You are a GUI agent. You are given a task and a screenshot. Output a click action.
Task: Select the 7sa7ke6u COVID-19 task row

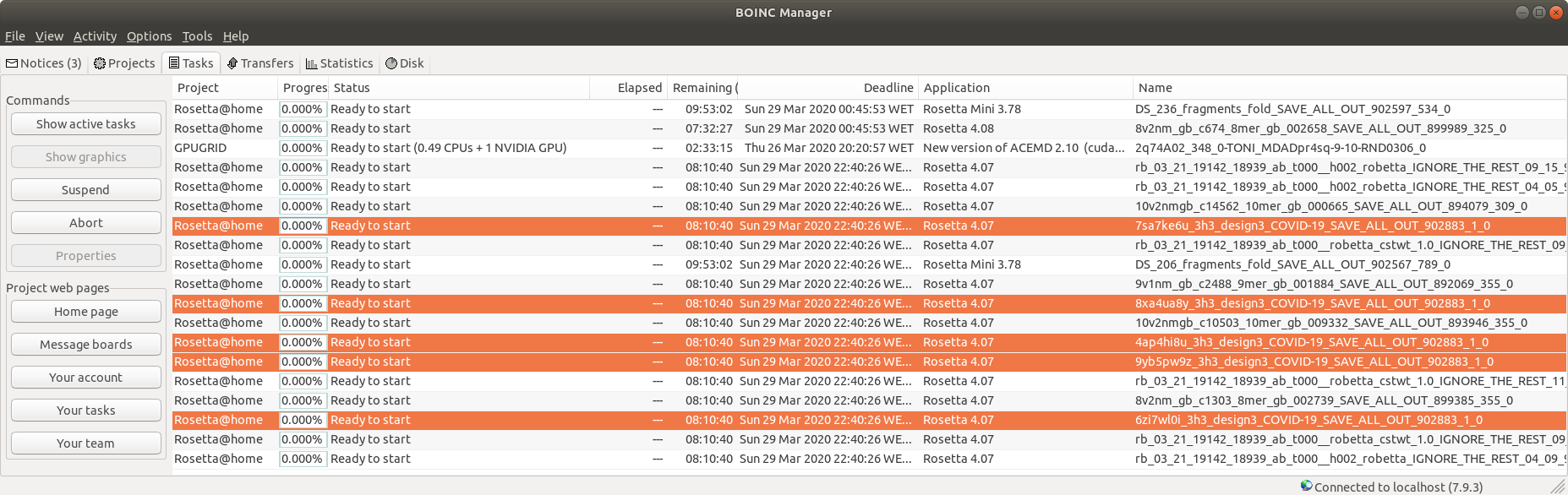point(870,226)
